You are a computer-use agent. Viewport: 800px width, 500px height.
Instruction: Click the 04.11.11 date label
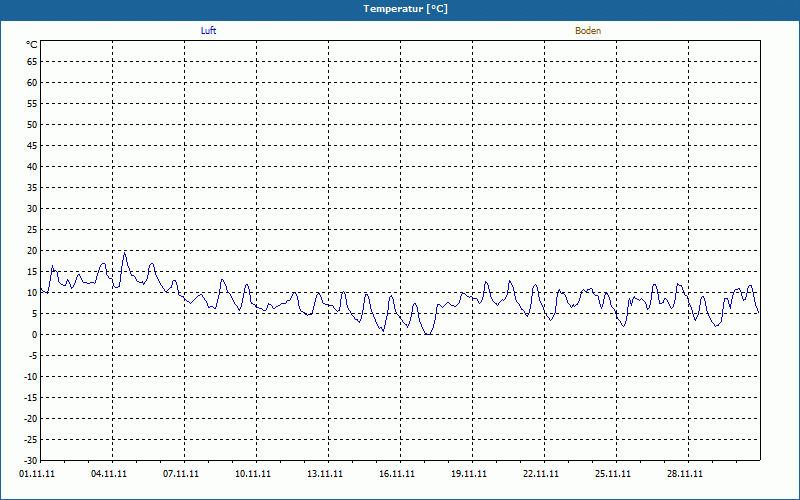109,474
